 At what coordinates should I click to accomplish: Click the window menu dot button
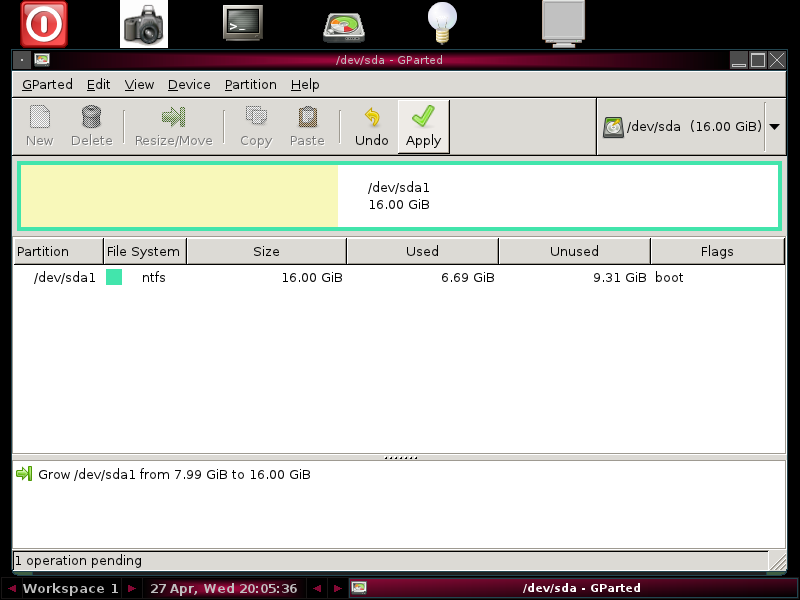22,60
